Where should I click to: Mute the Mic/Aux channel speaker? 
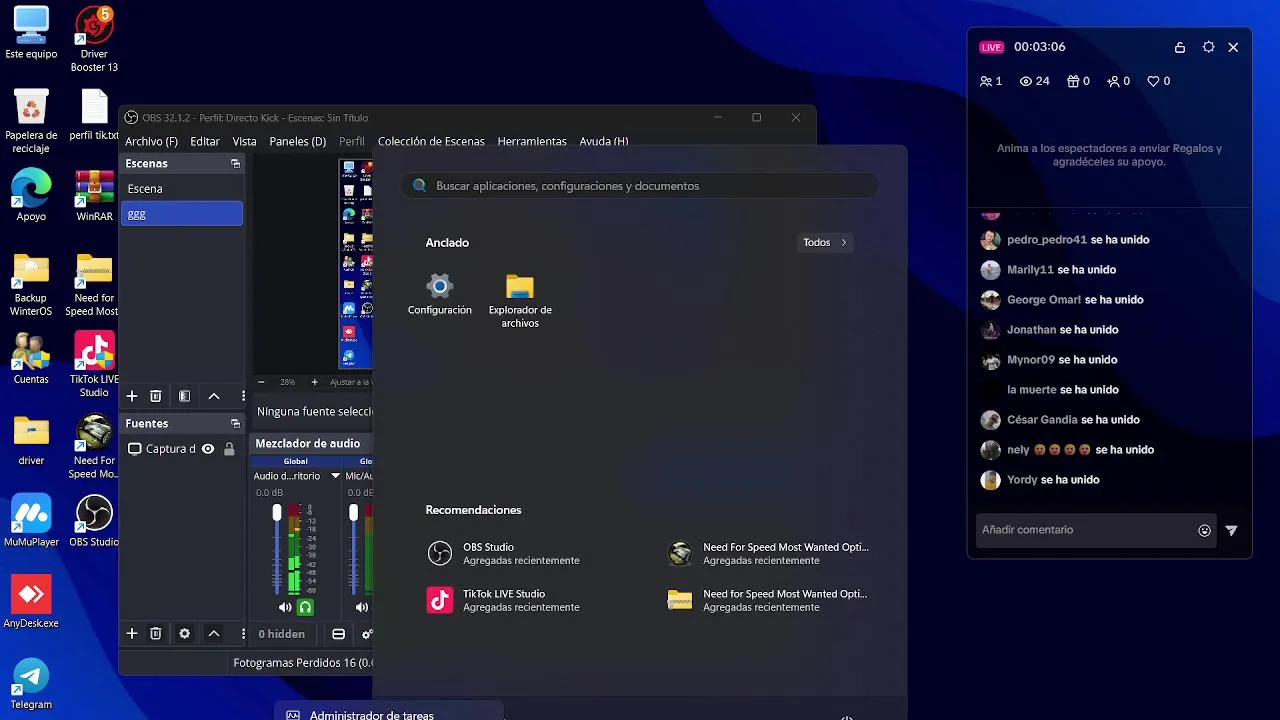tap(361, 607)
